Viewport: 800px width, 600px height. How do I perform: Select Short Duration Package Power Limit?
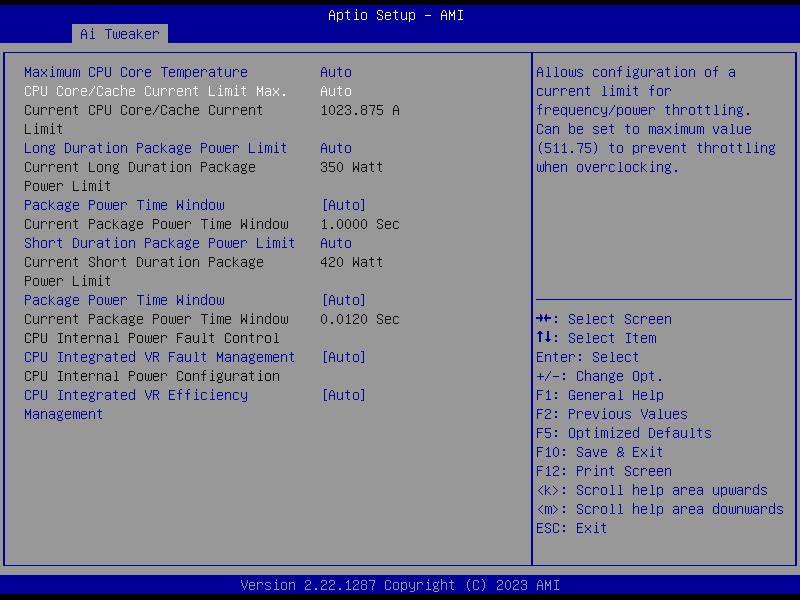[159, 243]
